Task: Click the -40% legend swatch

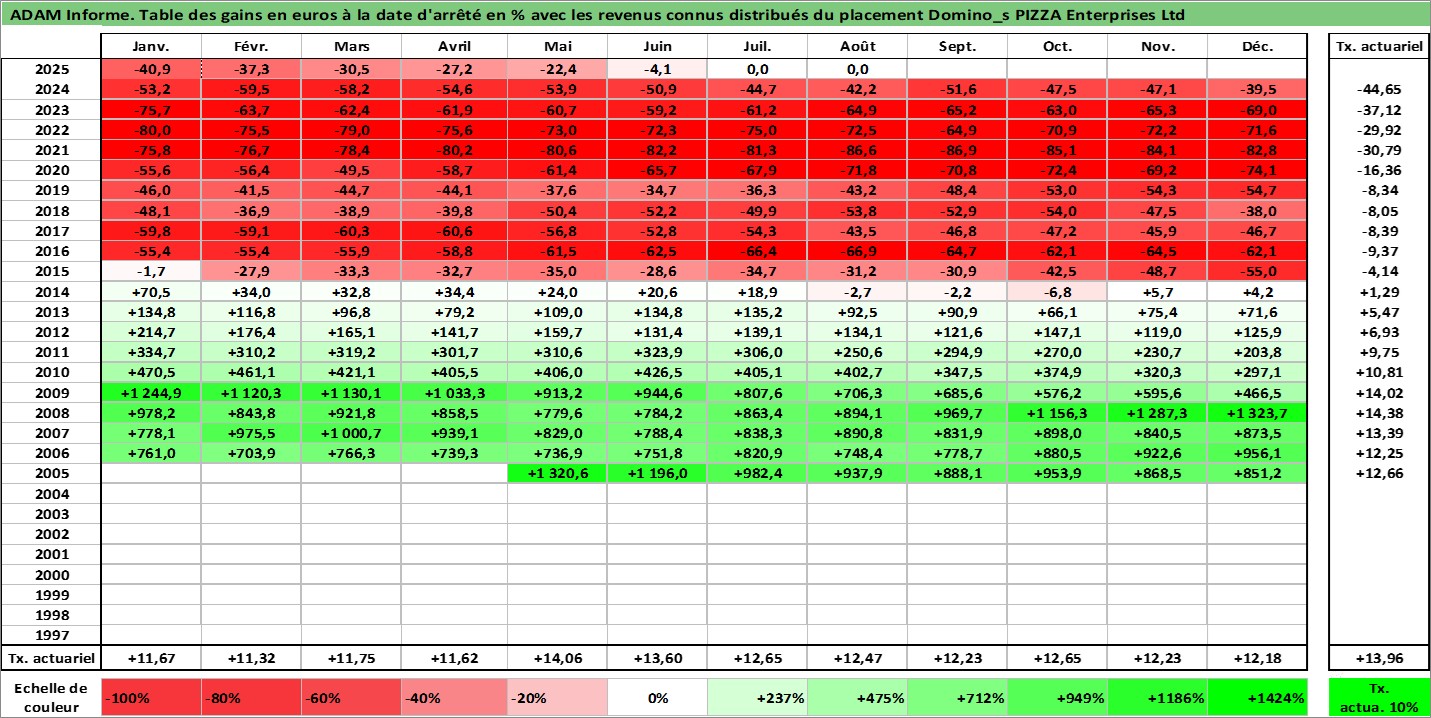Action: pyautogui.click(x=453, y=697)
